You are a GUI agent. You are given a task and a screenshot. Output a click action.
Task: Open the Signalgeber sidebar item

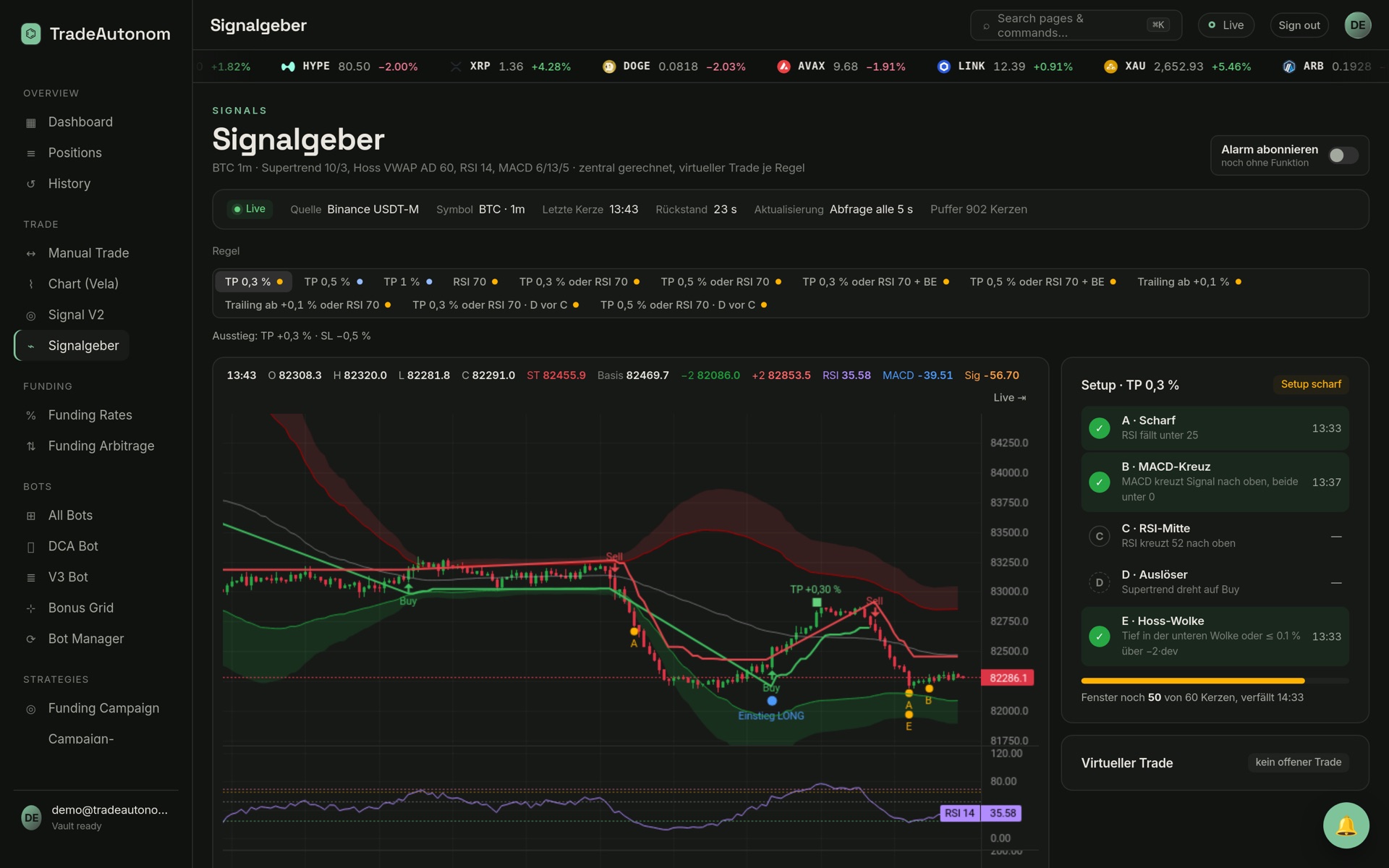coord(72,346)
